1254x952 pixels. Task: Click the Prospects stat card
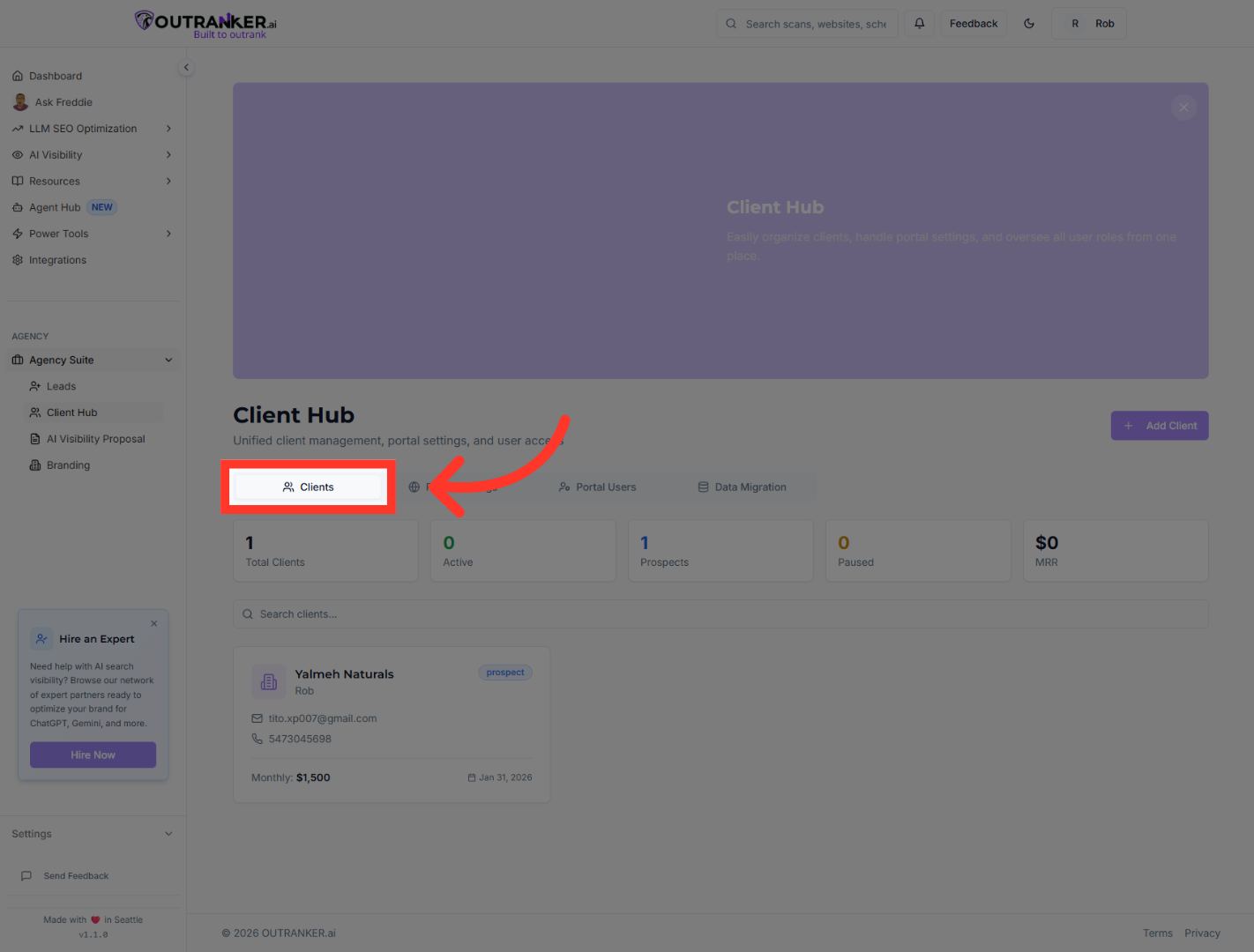[720, 551]
